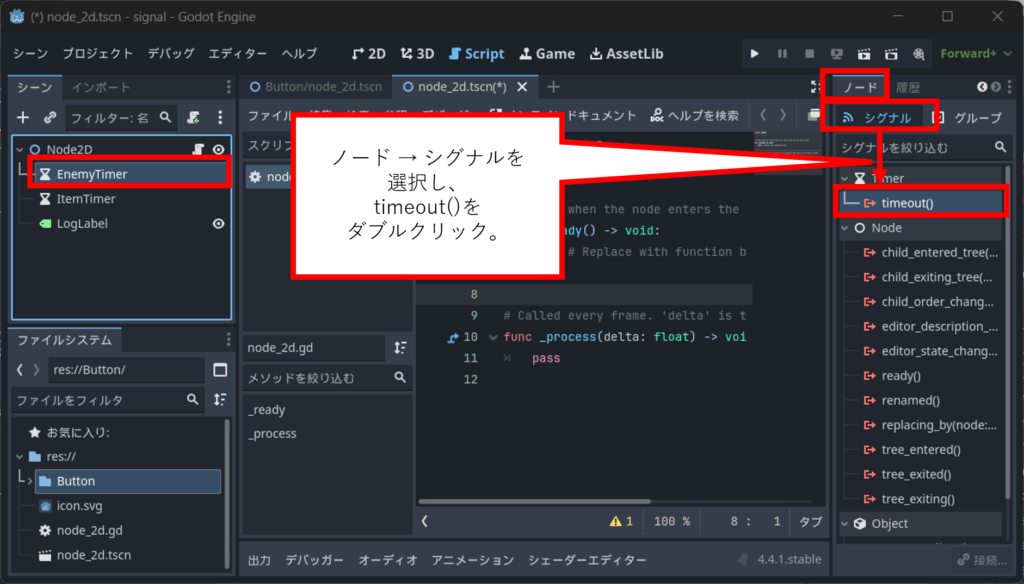The image size is (1024, 584).
Task: Collapse the Object signals section
Action: point(845,523)
